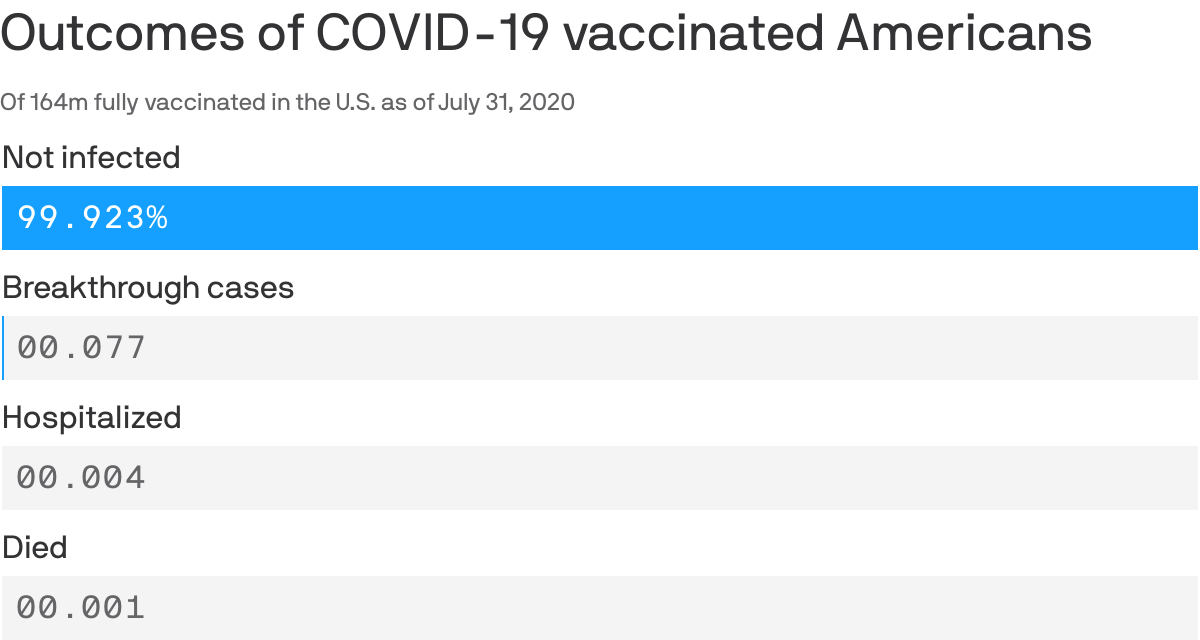Select the "Breakthrough cases" label
The image size is (1200, 640).
148,288
